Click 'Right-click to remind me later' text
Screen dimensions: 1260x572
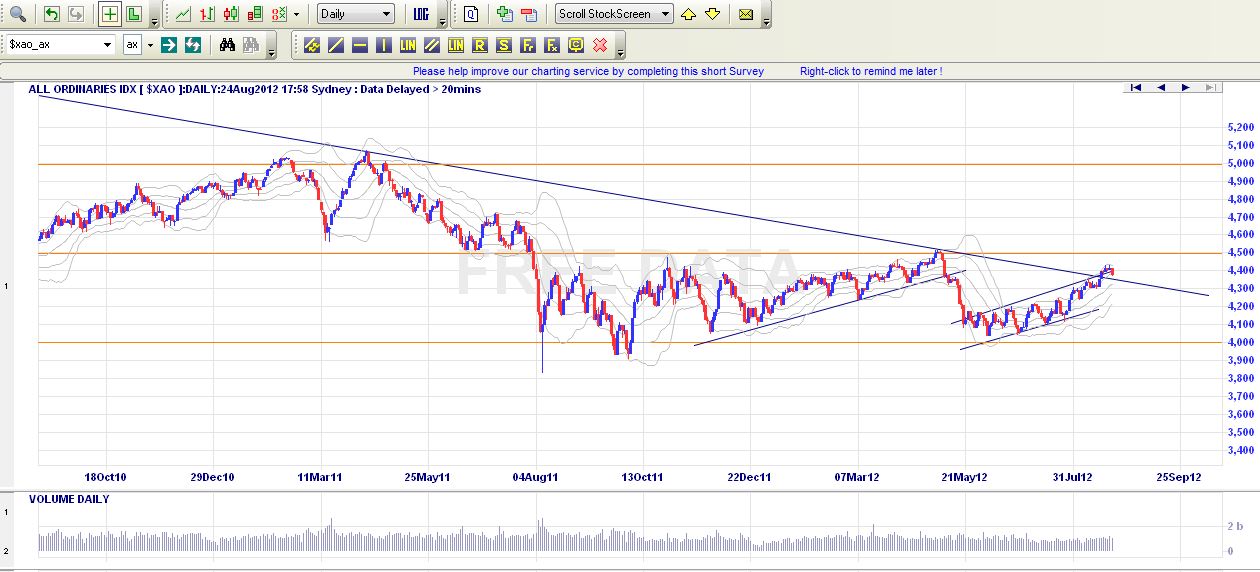point(870,71)
